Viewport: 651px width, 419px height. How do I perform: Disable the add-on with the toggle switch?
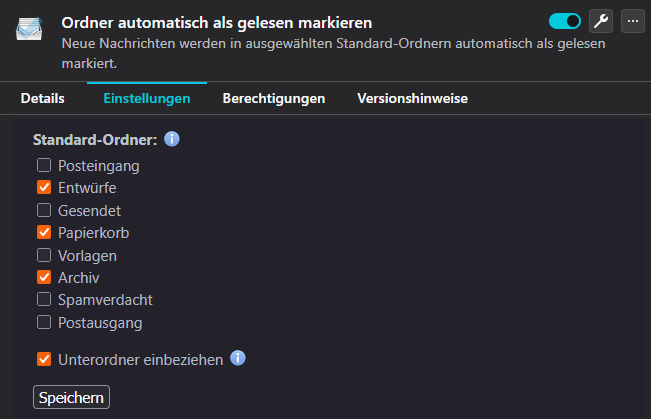[x=565, y=21]
